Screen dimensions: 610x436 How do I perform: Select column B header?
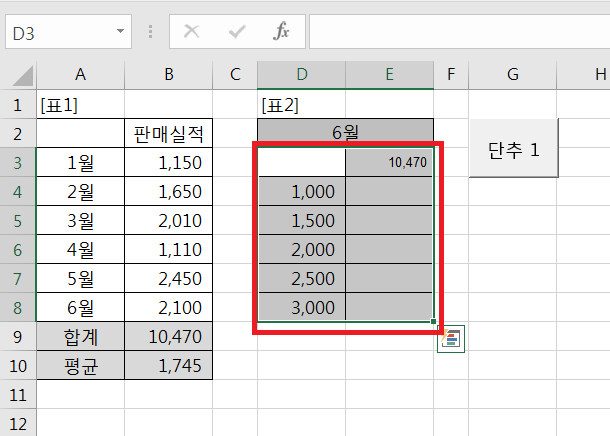169,74
